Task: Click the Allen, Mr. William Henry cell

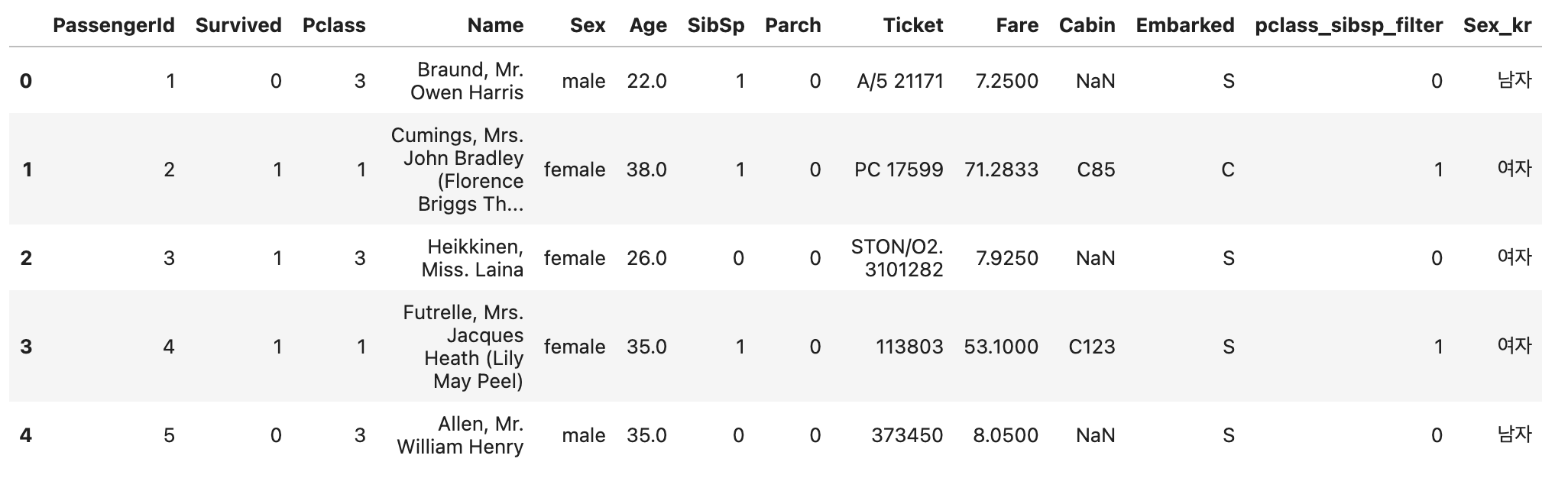Action: [460, 435]
